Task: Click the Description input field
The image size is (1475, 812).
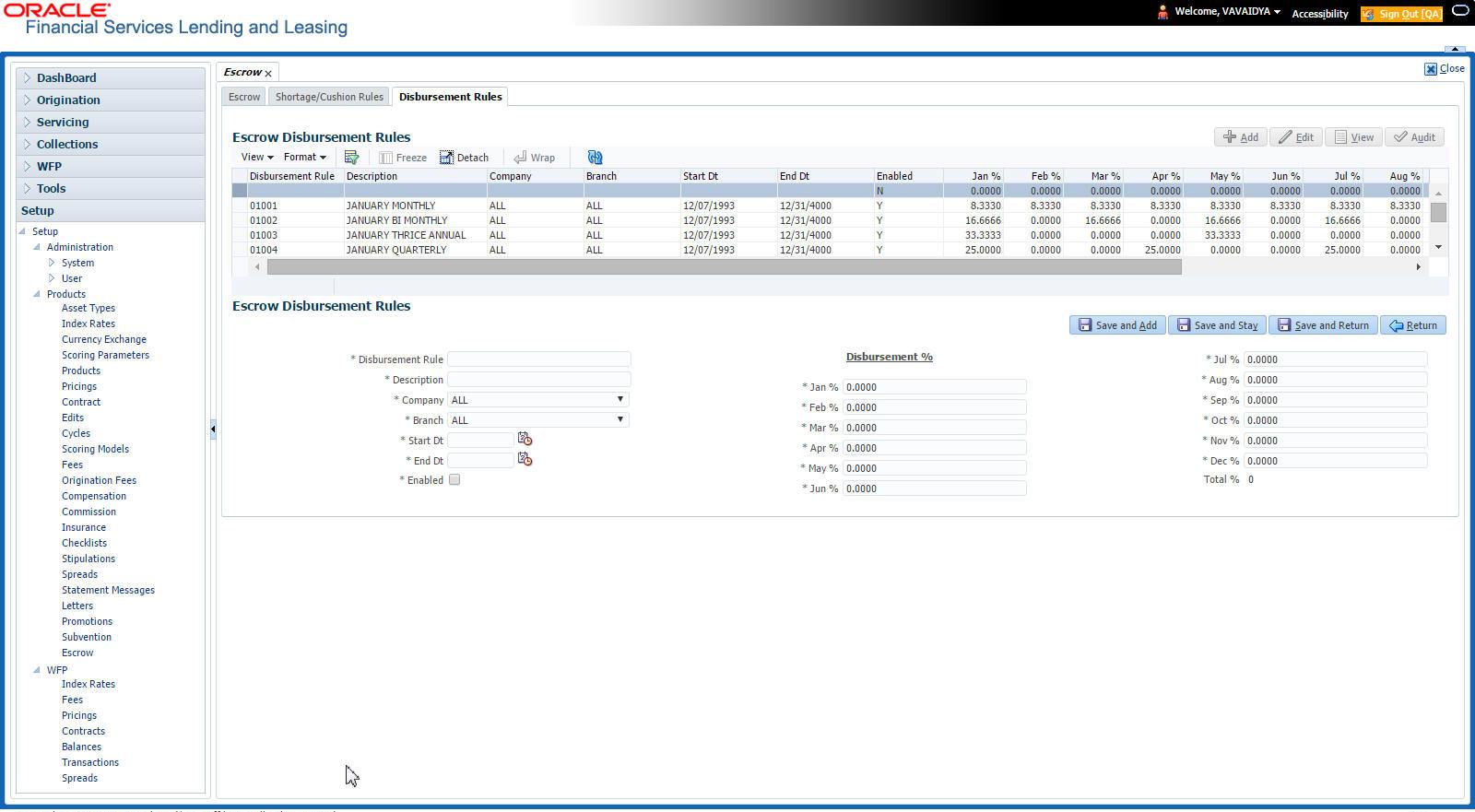Action: point(539,380)
